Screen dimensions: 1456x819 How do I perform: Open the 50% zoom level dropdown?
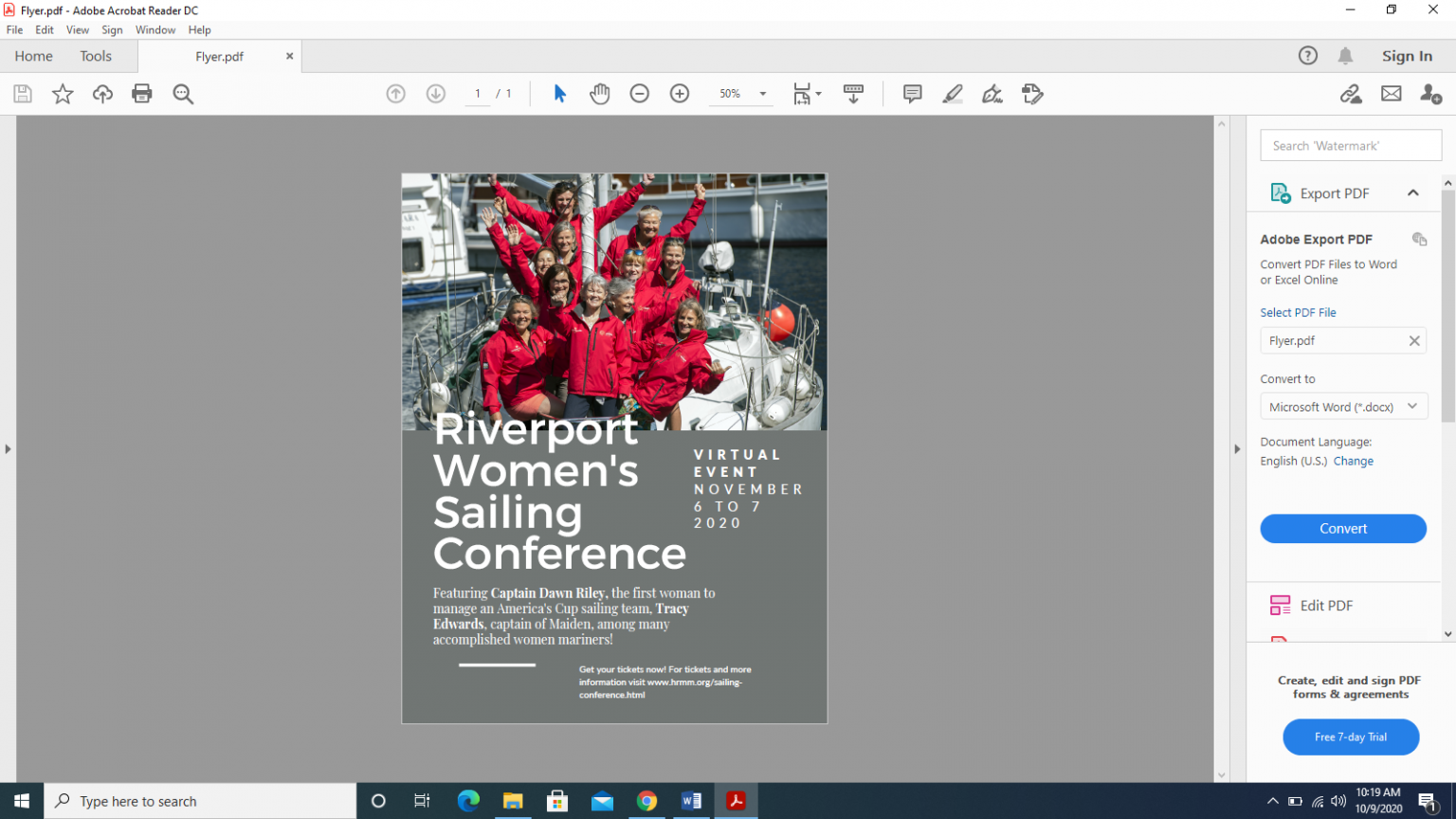[762, 94]
